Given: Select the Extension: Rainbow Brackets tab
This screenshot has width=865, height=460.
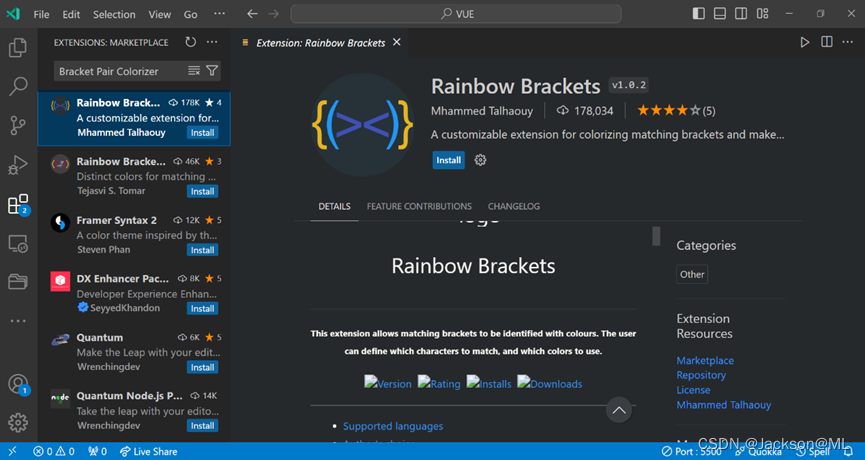Looking at the screenshot, I should pos(321,42).
